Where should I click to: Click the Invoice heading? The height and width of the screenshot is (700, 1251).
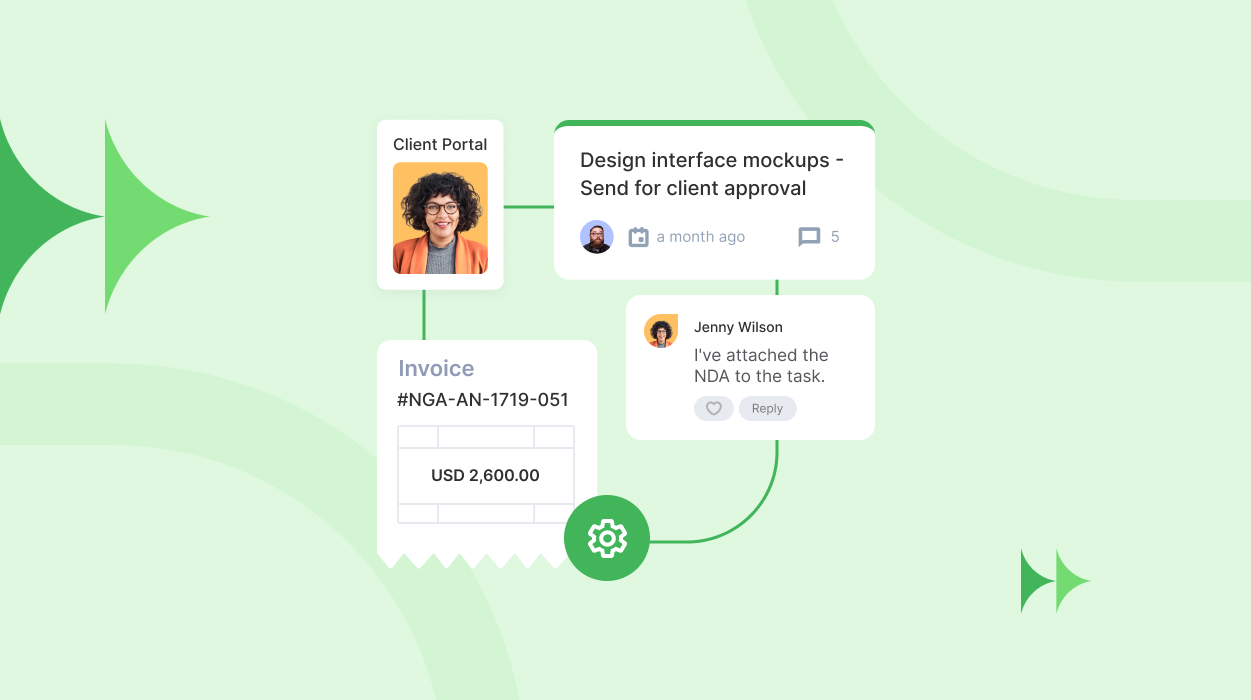(x=436, y=368)
